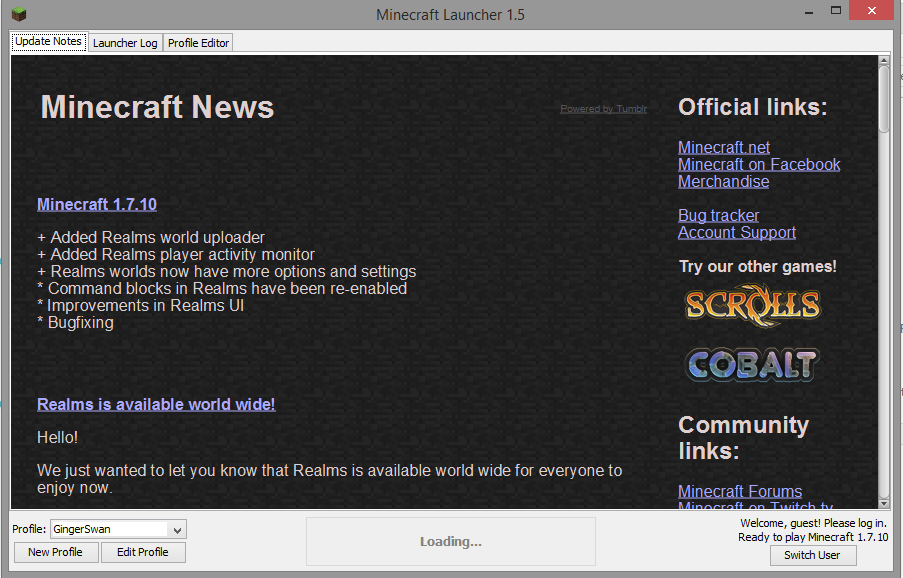Open Minecraft on Facebook link

759,165
